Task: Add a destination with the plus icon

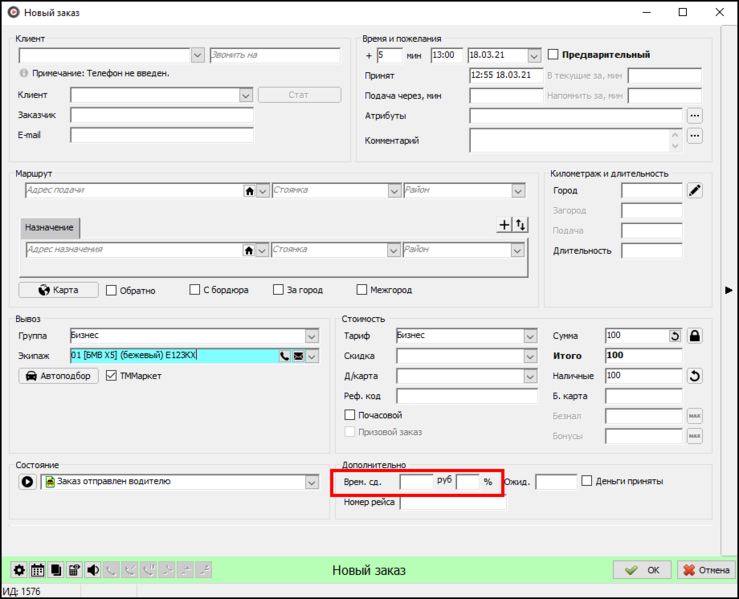Action: (505, 225)
